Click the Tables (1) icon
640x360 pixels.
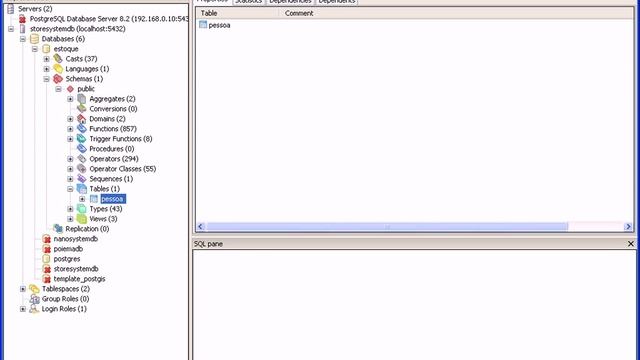(x=82, y=189)
